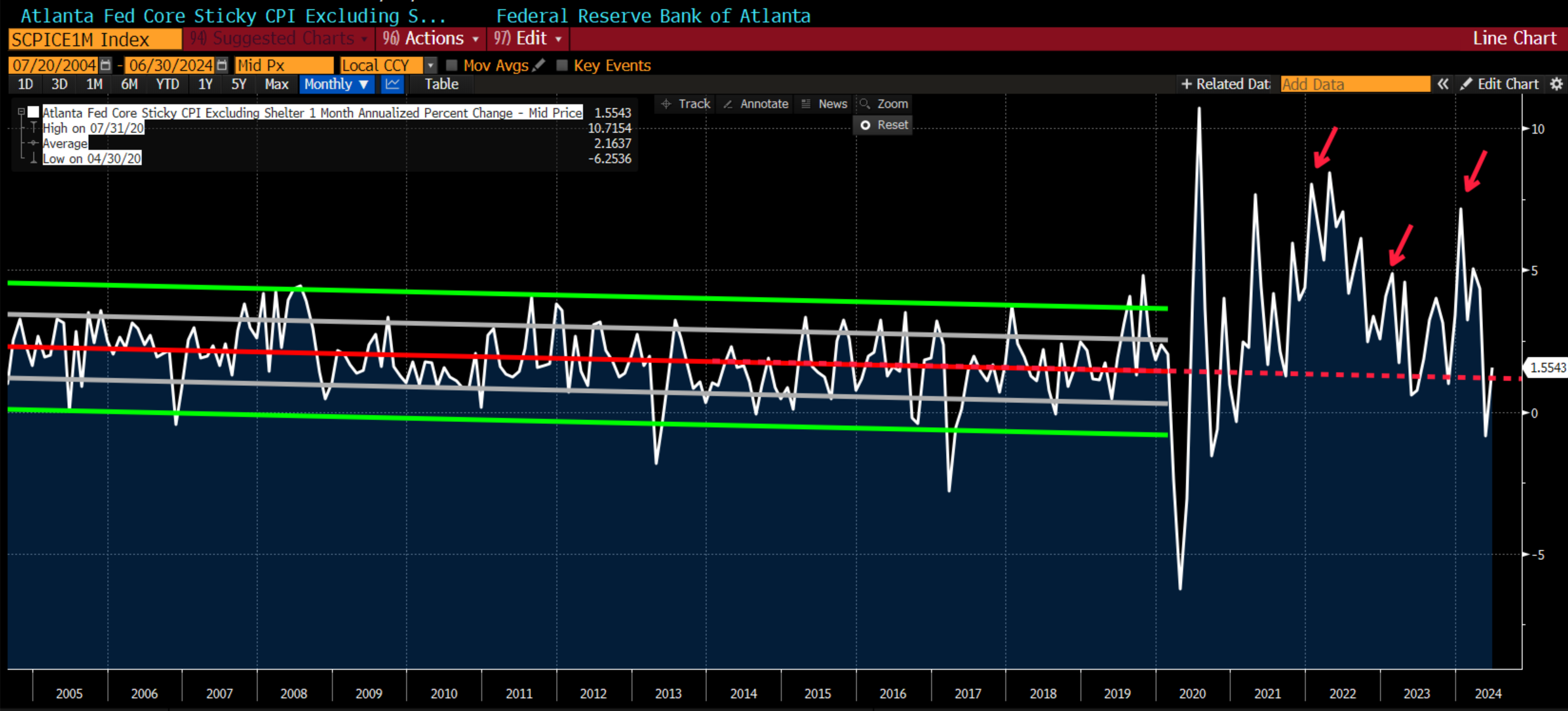Click the Line Chart title label

[x=1514, y=39]
